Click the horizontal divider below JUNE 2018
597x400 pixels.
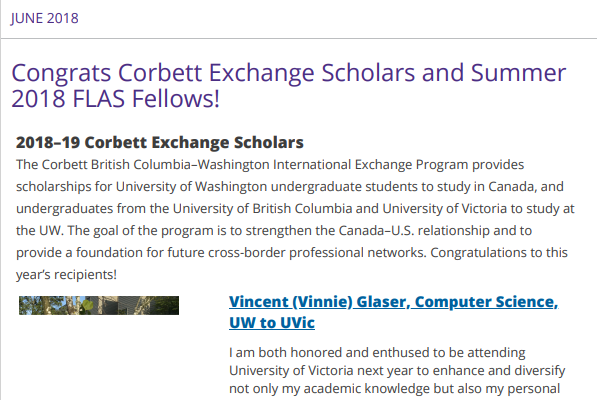[298, 38]
